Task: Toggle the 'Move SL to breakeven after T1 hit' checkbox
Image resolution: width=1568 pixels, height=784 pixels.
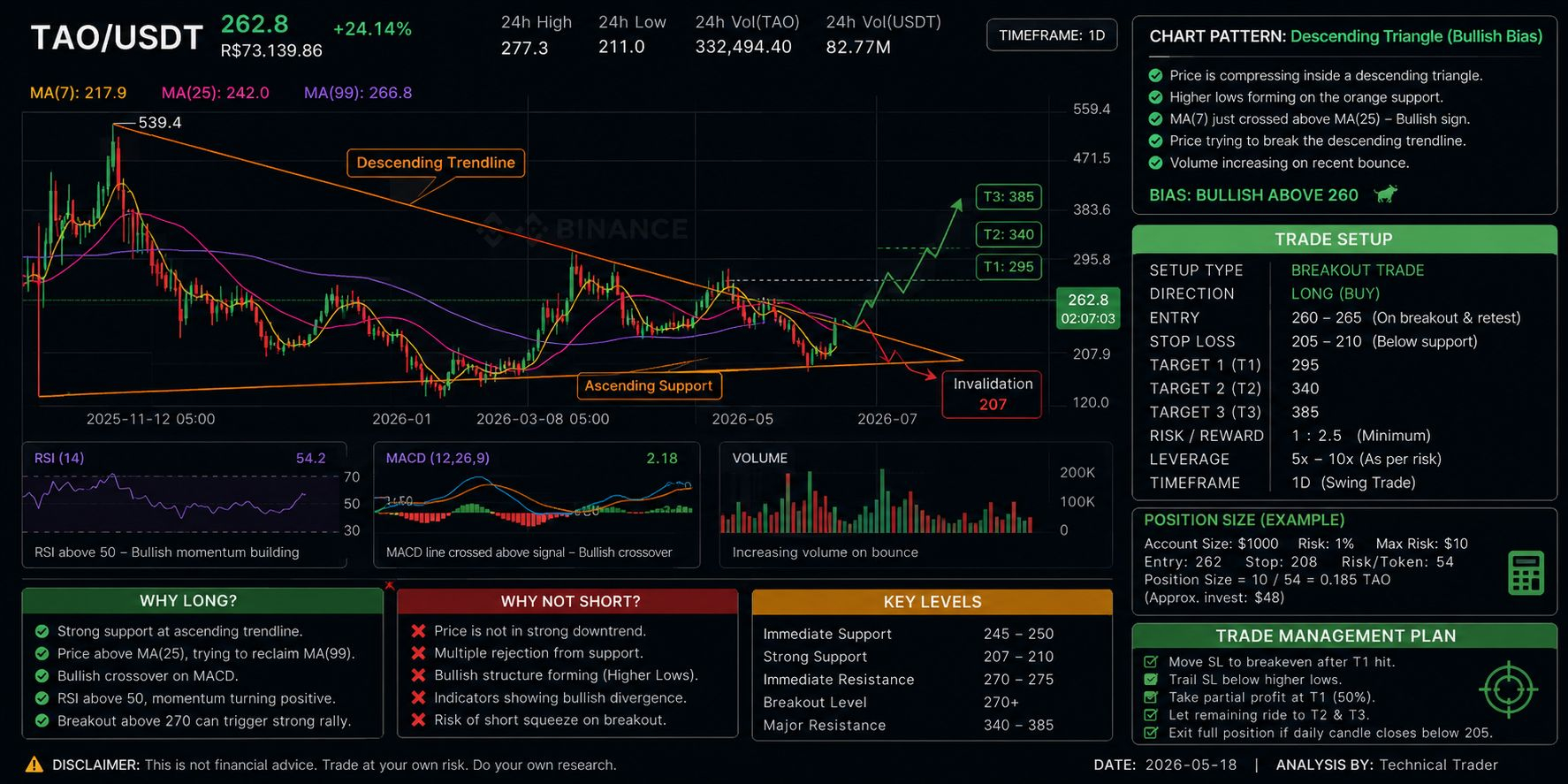Action: click(1151, 661)
